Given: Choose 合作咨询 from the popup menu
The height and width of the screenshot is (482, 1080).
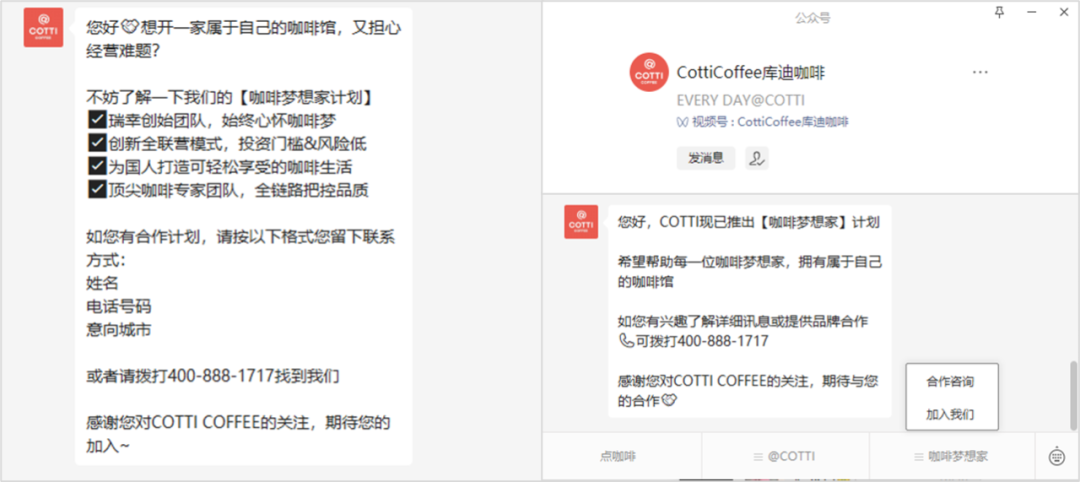Looking at the screenshot, I should (x=949, y=382).
